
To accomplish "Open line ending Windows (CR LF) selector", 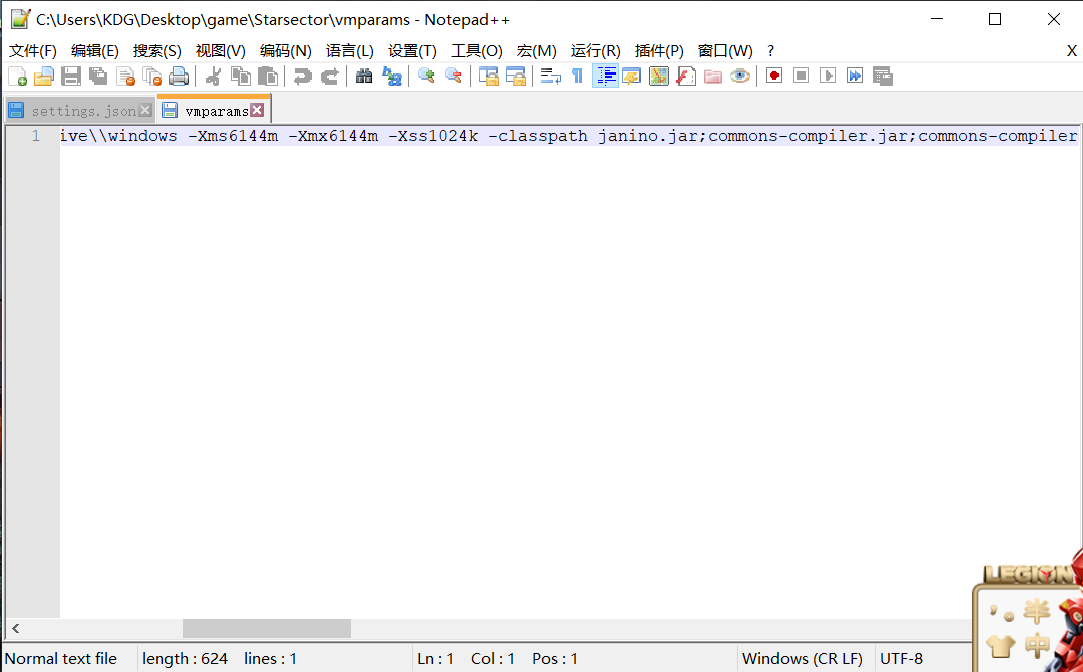I will click(x=802, y=658).
